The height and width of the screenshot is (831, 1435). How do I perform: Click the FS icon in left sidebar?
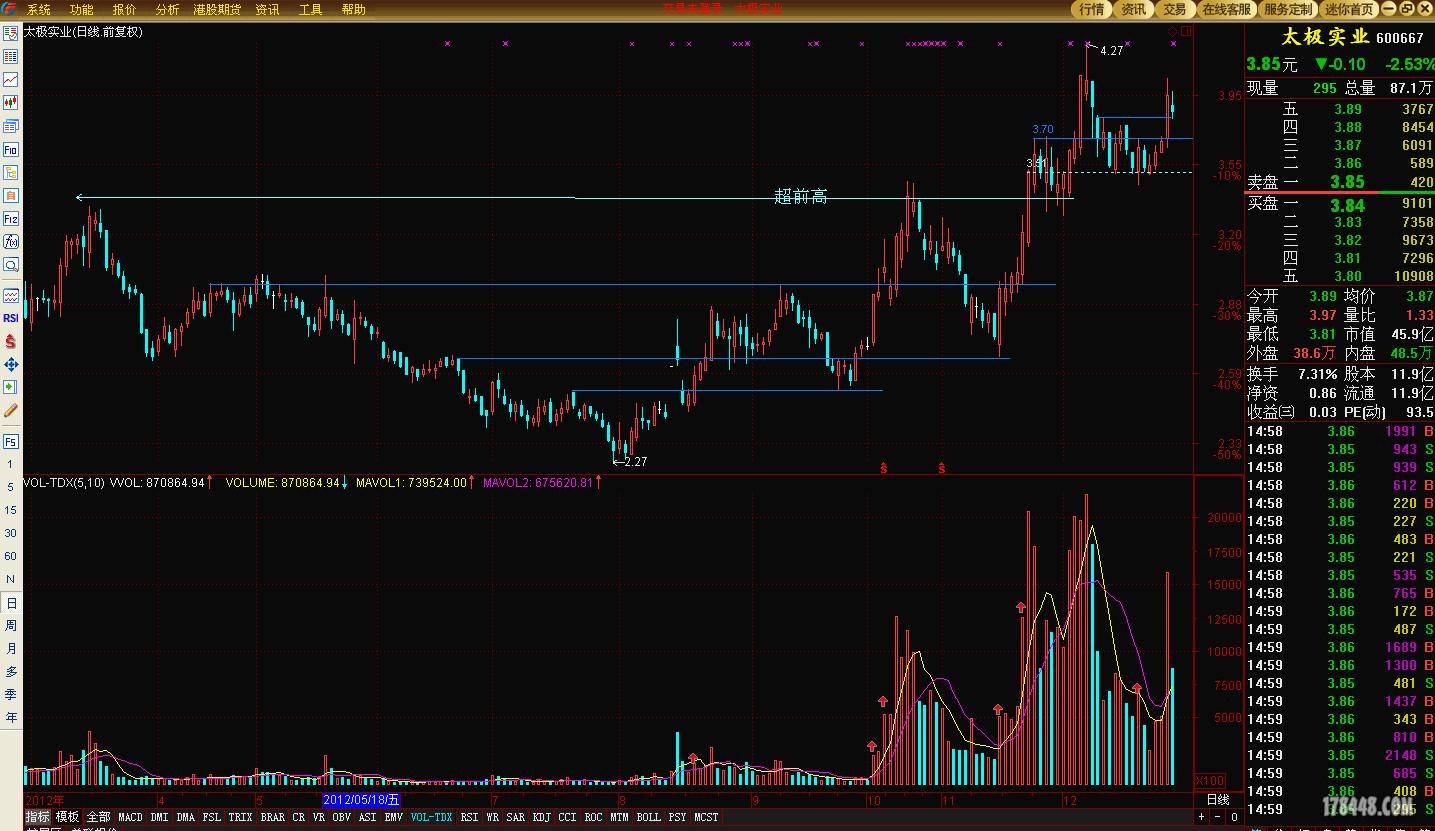[x=11, y=441]
